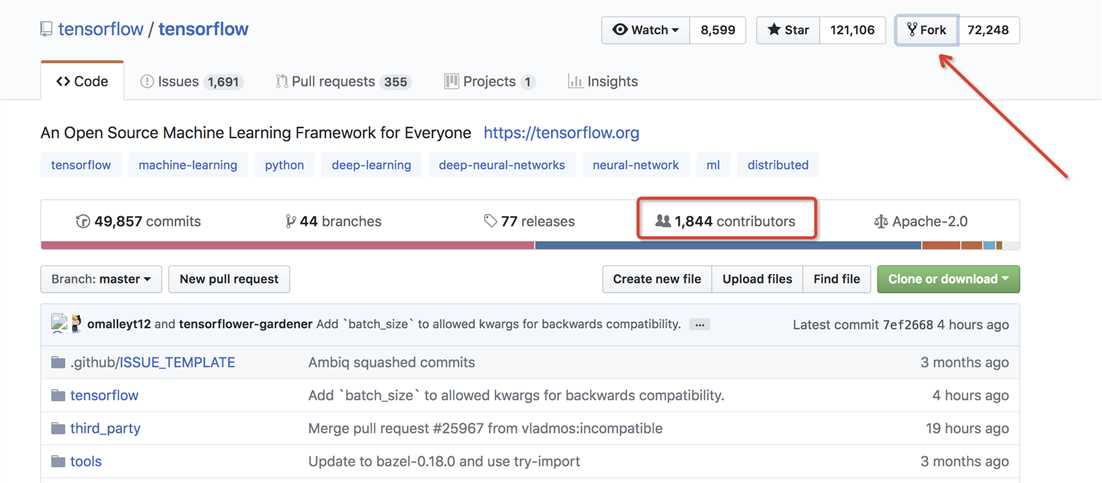The width and height of the screenshot is (1102, 483).
Task: Open the latest commit 7ef2668
Action: [908, 325]
